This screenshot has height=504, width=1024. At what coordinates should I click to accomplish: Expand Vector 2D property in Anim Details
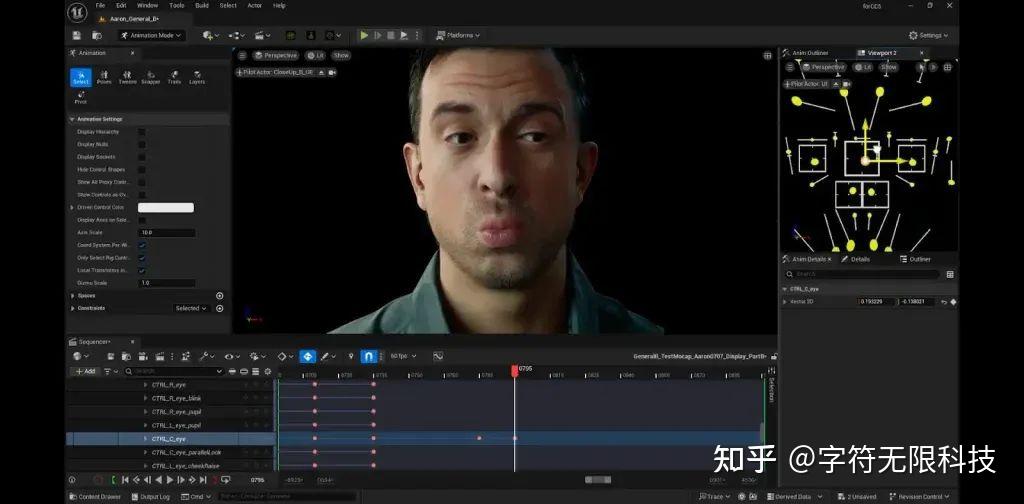pos(784,302)
